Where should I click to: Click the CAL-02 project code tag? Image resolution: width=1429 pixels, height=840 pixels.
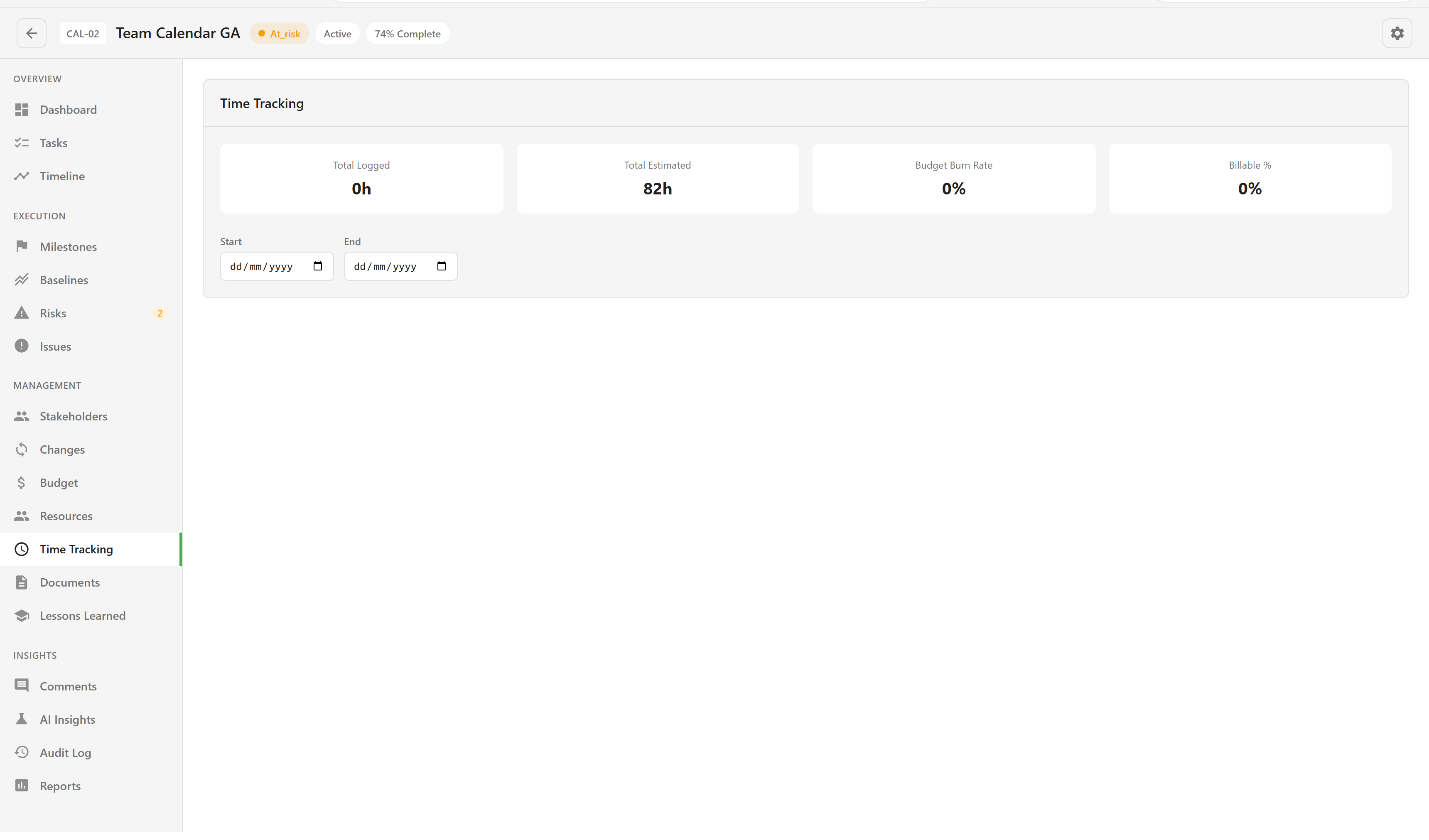[83, 34]
